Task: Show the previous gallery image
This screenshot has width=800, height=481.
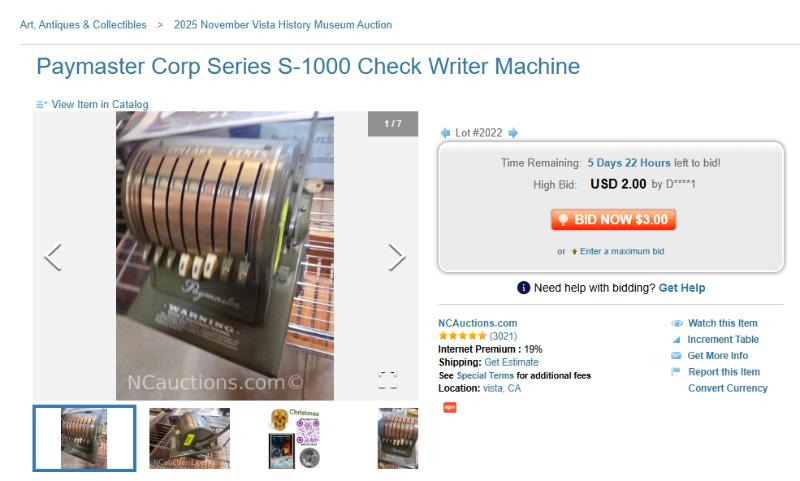Action: [x=53, y=257]
